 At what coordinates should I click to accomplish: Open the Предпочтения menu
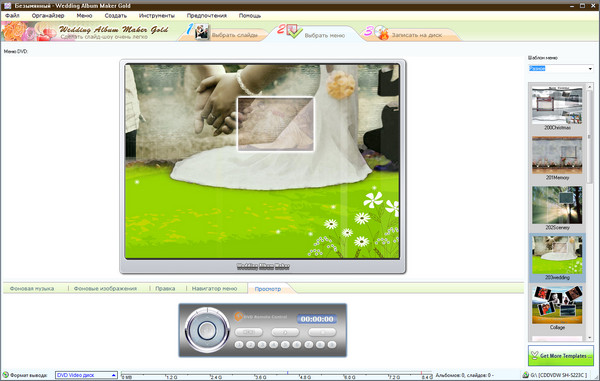click(x=207, y=16)
